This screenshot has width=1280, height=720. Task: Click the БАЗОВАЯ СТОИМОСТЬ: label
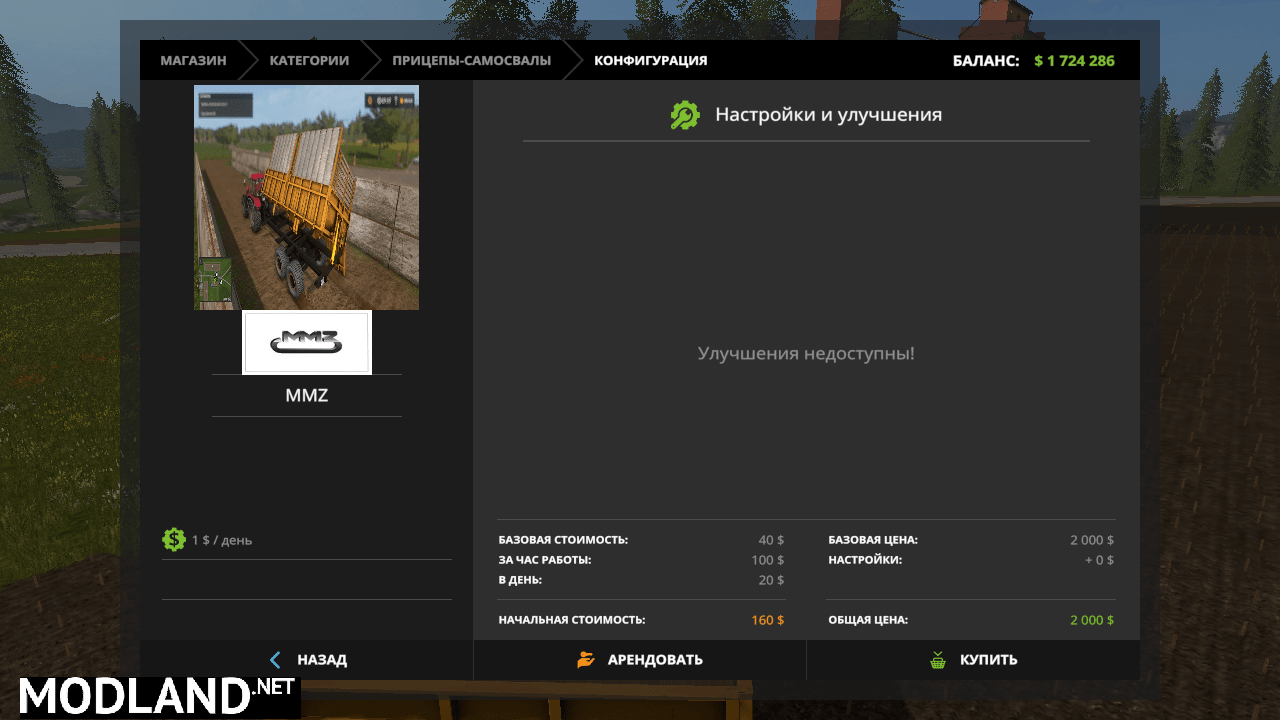click(x=563, y=540)
